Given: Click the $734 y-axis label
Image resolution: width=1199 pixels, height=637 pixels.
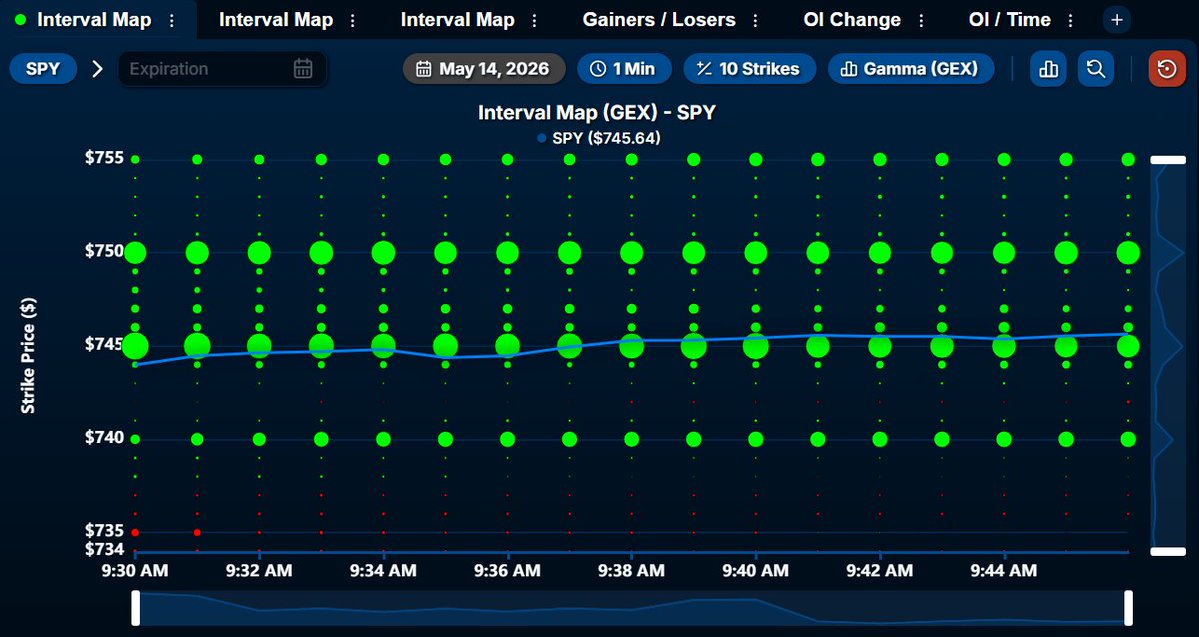Looking at the screenshot, I should 104,549.
